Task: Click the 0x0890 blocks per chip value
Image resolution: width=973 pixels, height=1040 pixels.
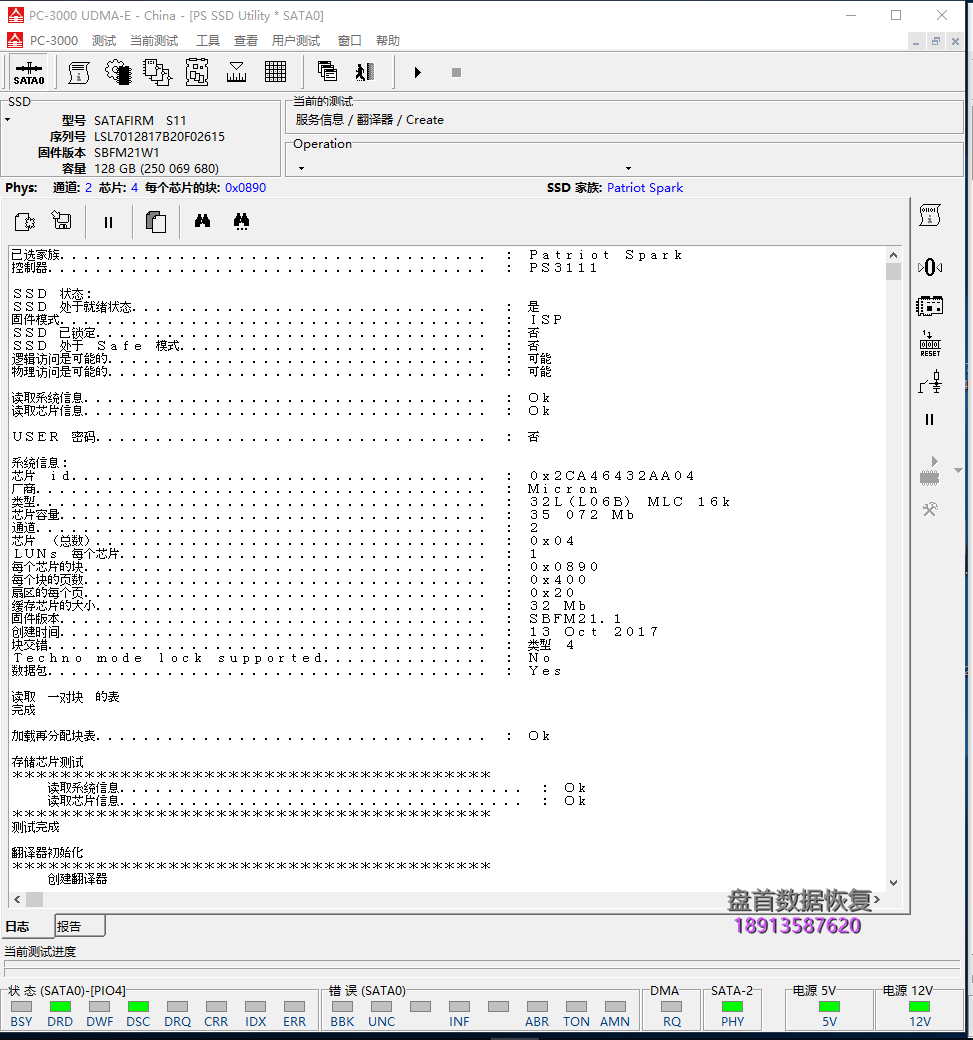Action: 245,188
